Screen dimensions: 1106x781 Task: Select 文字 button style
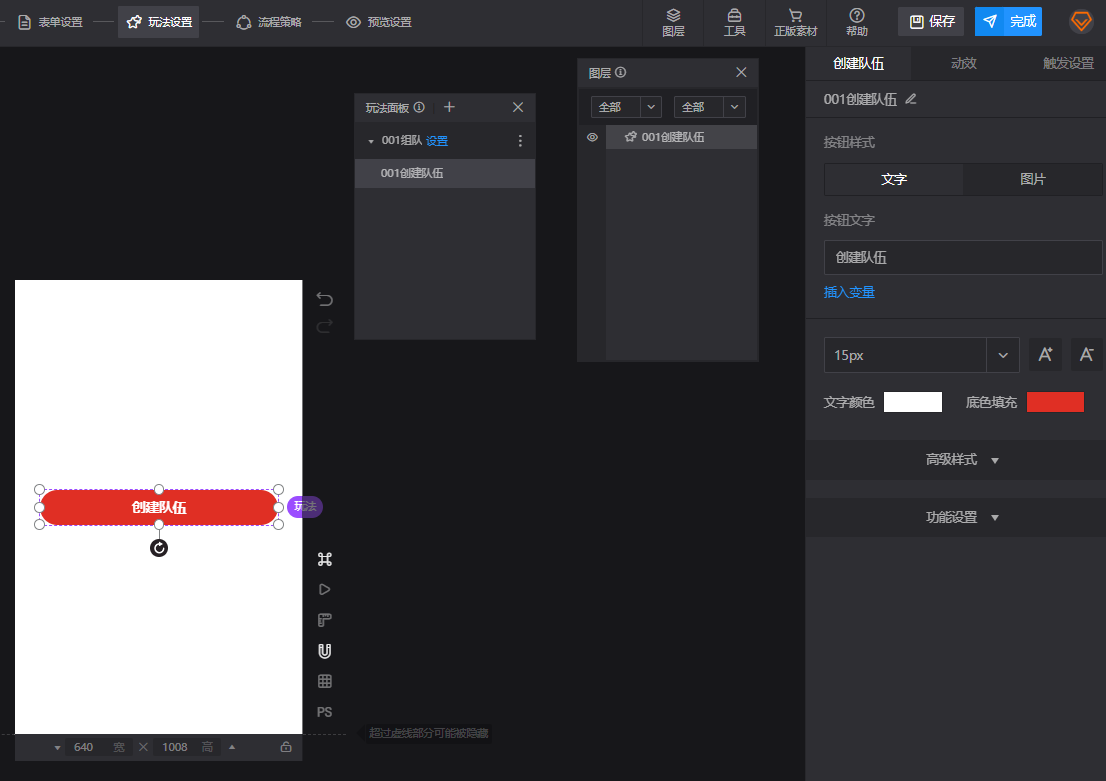[894, 179]
